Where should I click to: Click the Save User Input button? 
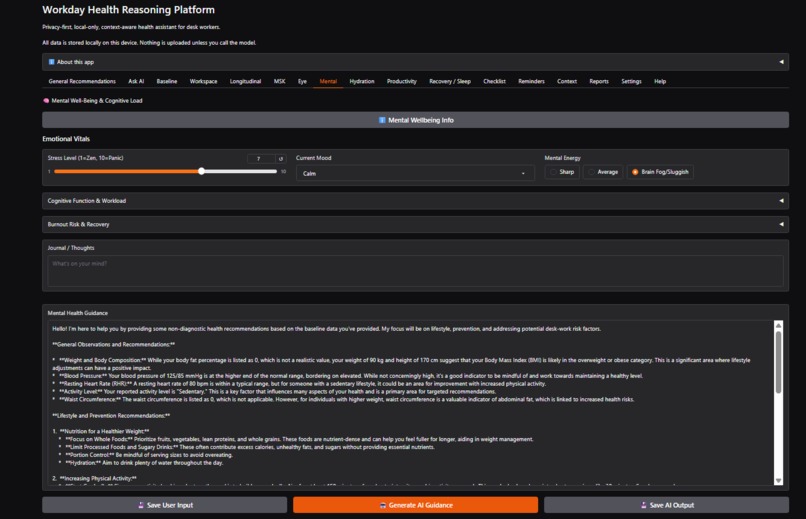[x=164, y=505]
